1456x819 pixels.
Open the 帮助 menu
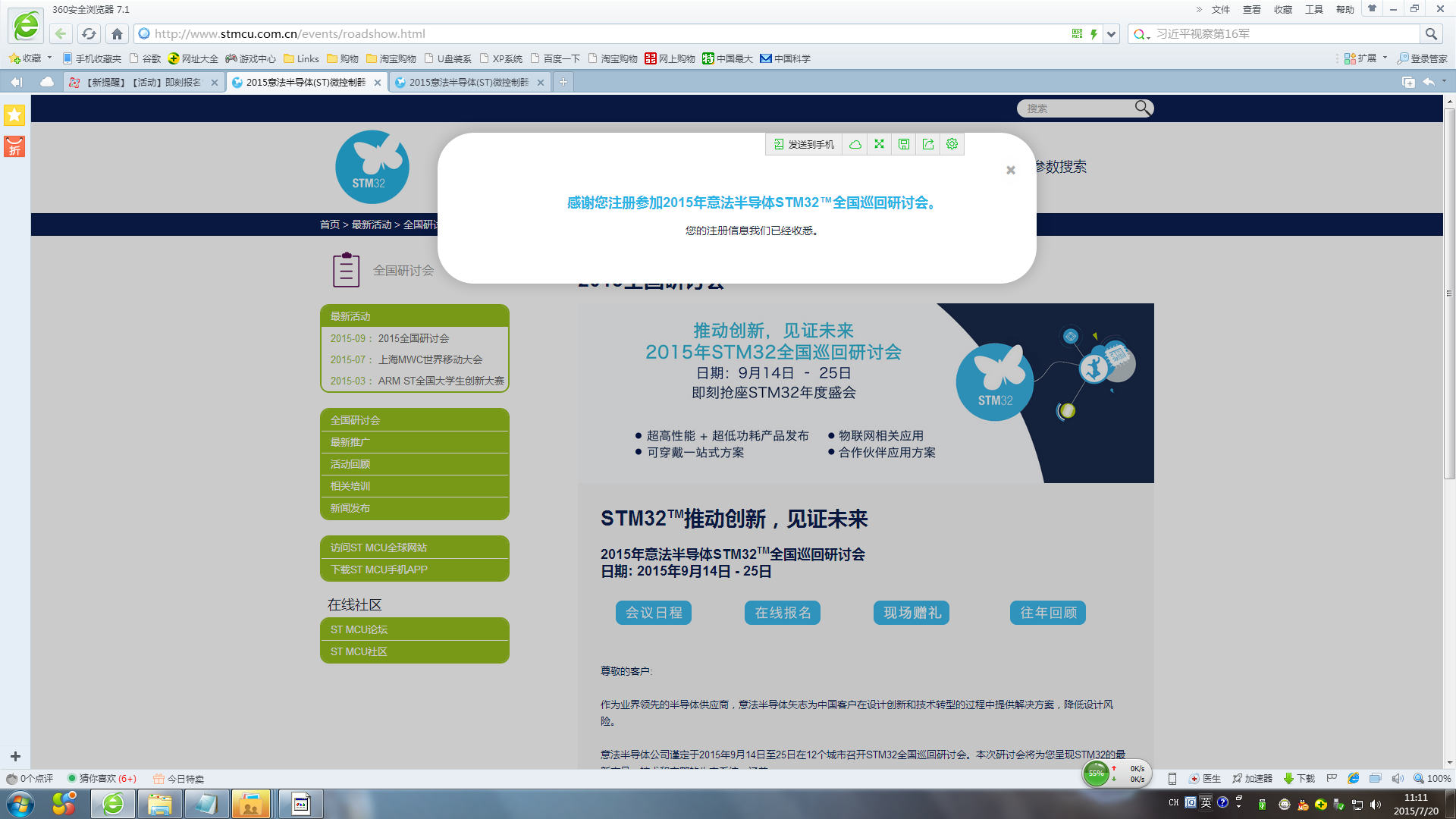click(x=1345, y=9)
